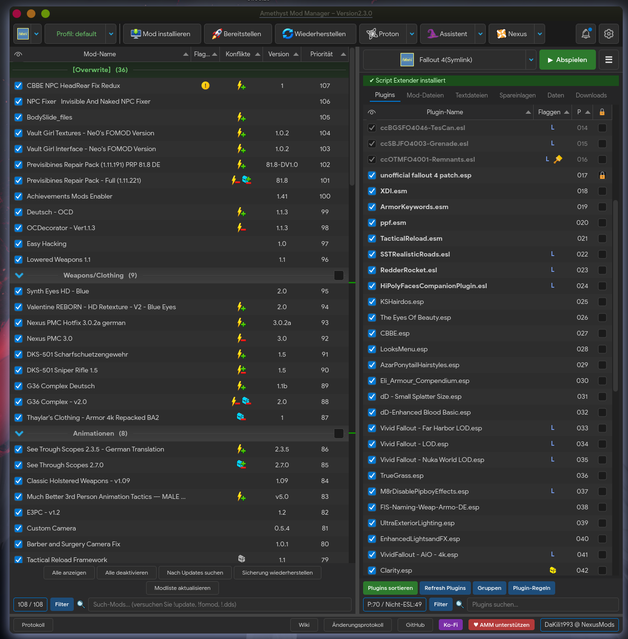
Task: Click warning flag on CBBE NPC HeadRear Fix Redux
Action: 205,86
